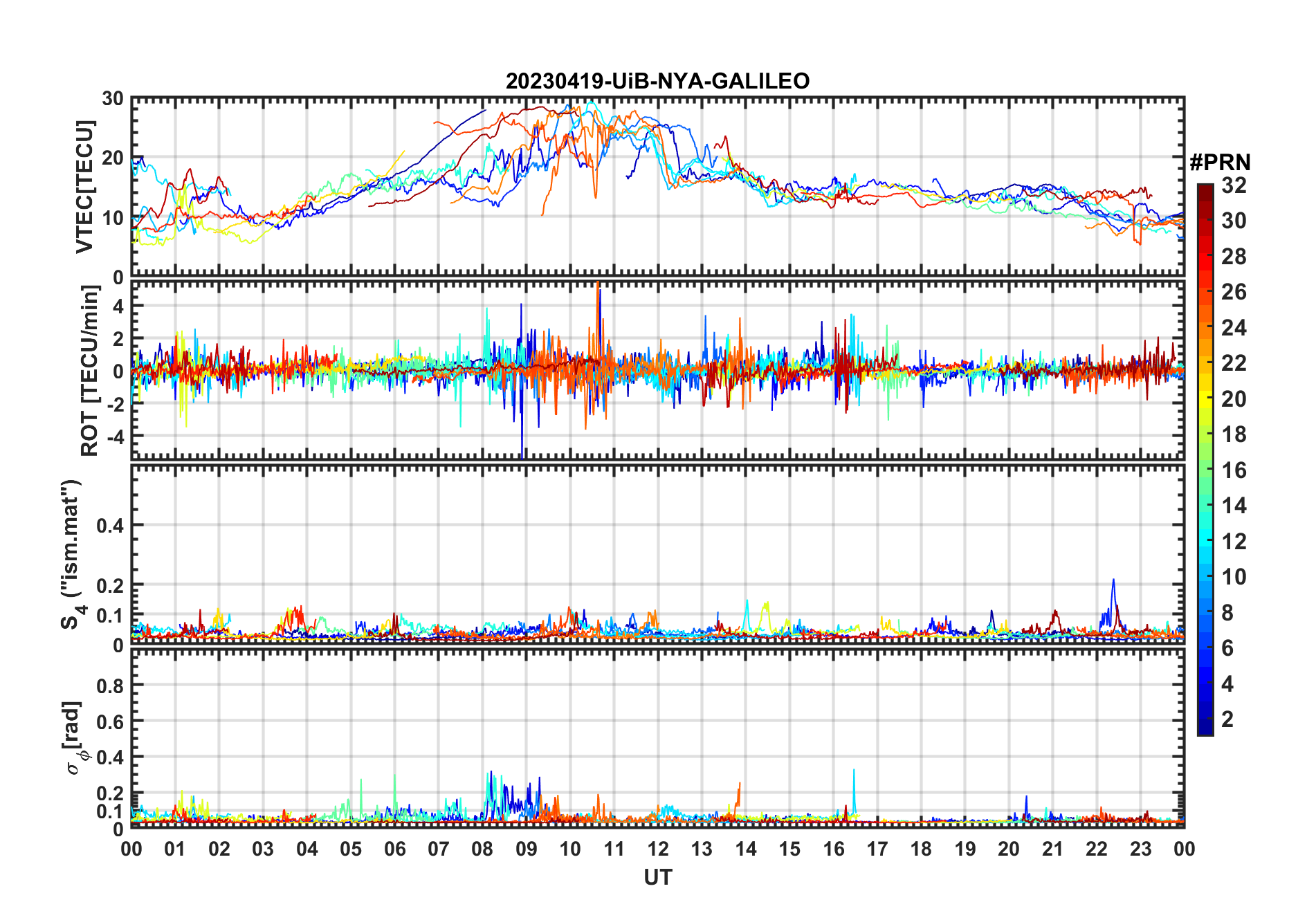
Task: Click sigma phi y-axis tick label 0.6
Action: (x=110, y=722)
